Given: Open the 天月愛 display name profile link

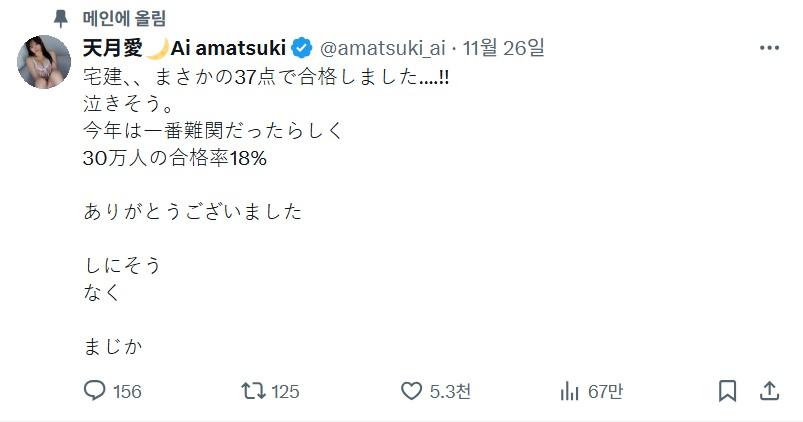Looking at the screenshot, I should click(x=112, y=48).
